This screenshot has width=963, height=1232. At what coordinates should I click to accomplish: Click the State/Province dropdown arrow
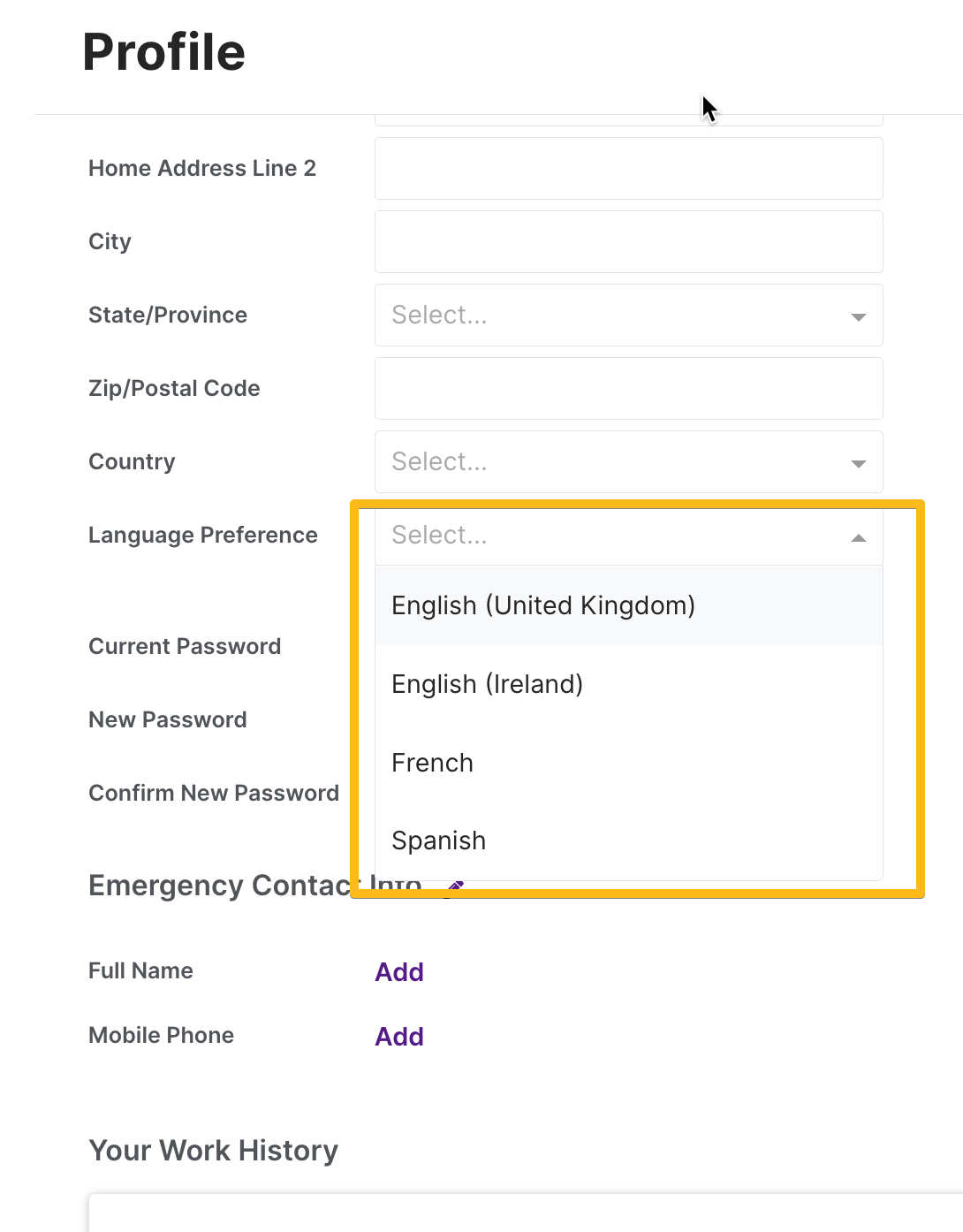coord(856,316)
